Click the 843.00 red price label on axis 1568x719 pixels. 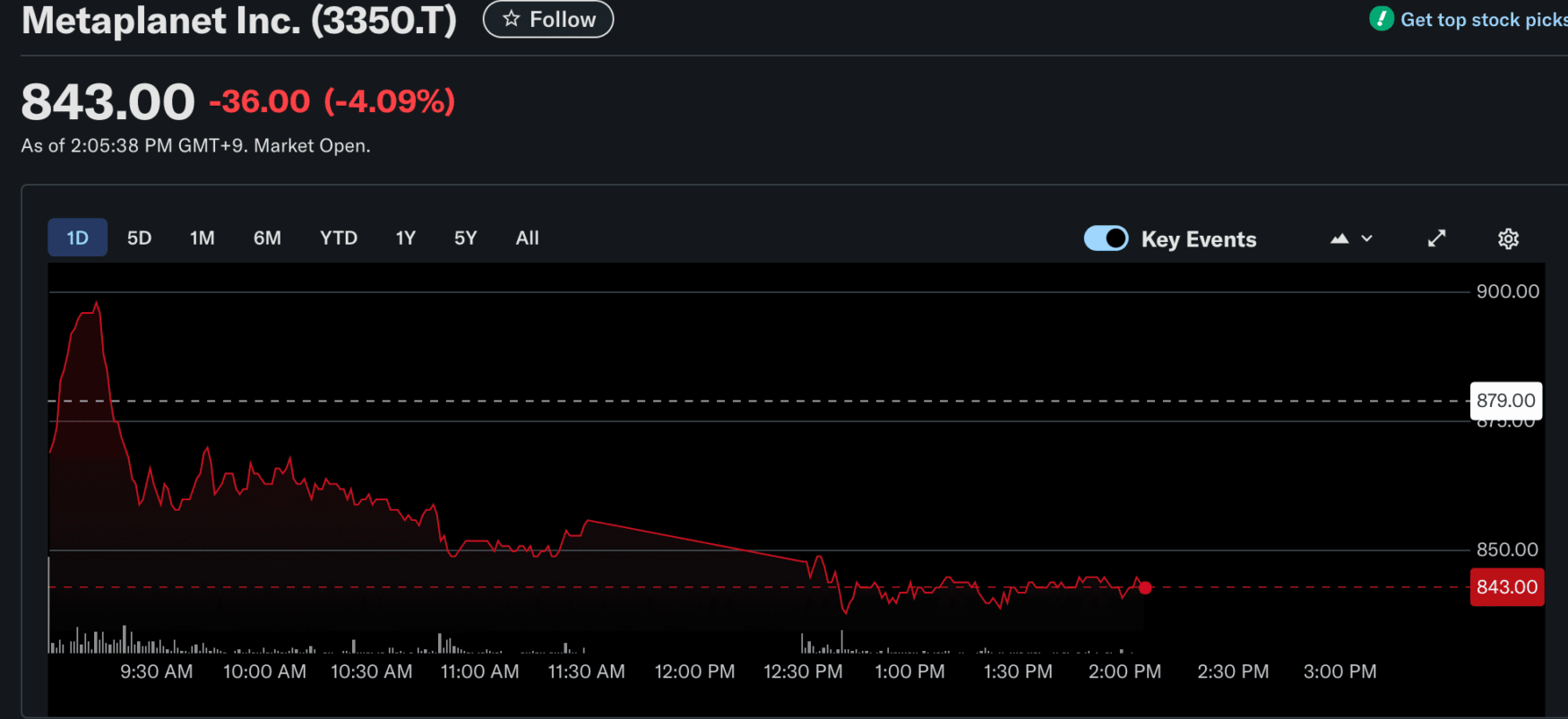click(x=1507, y=587)
